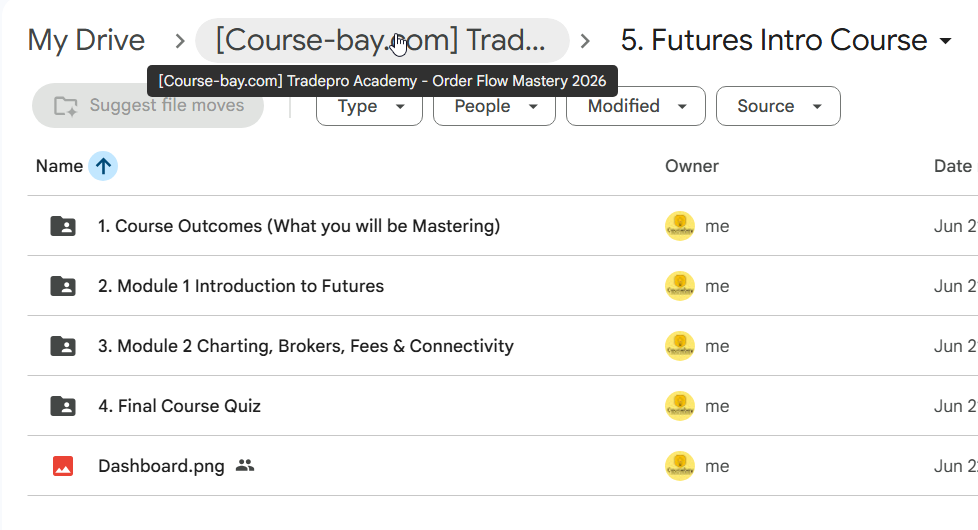Image resolution: width=978 pixels, height=530 pixels.
Task: Select the Final Course Quiz folder icon
Action: pyautogui.click(x=63, y=406)
